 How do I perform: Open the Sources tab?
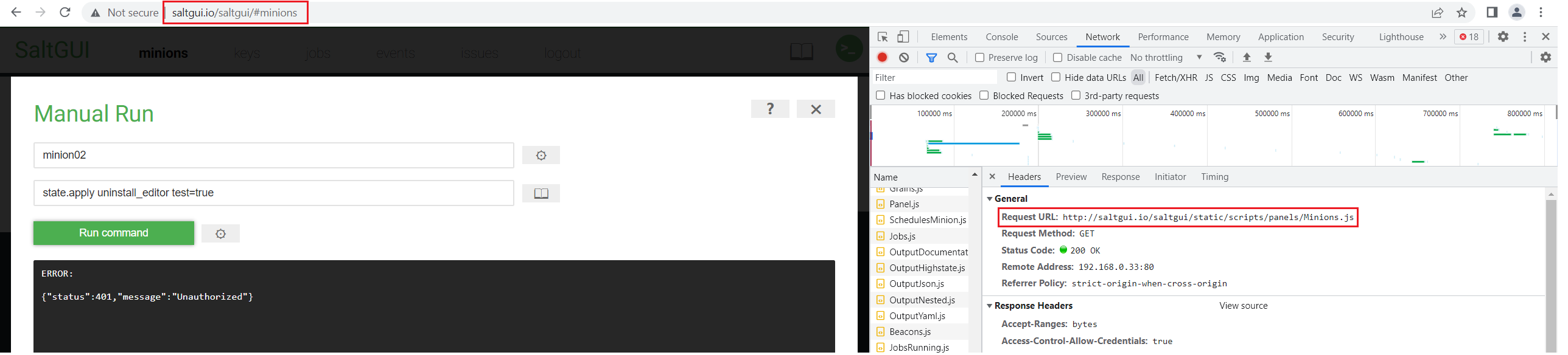1051,37
